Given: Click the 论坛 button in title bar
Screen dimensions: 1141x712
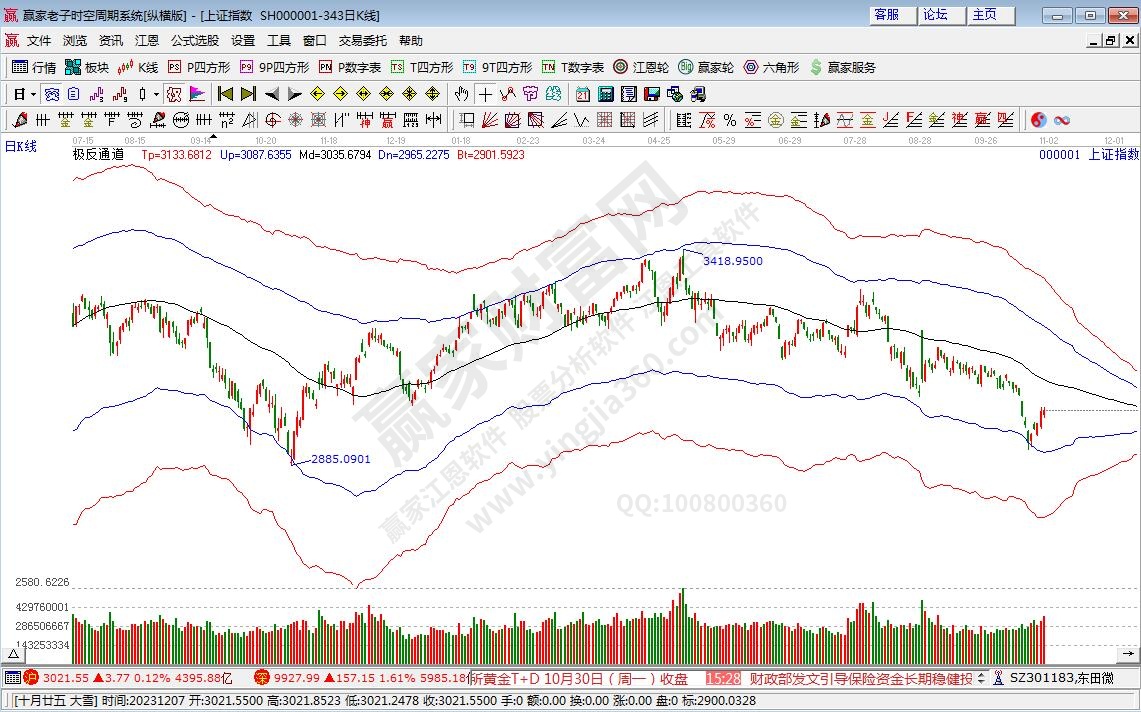Looking at the screenshot, I should click(935, 15).
